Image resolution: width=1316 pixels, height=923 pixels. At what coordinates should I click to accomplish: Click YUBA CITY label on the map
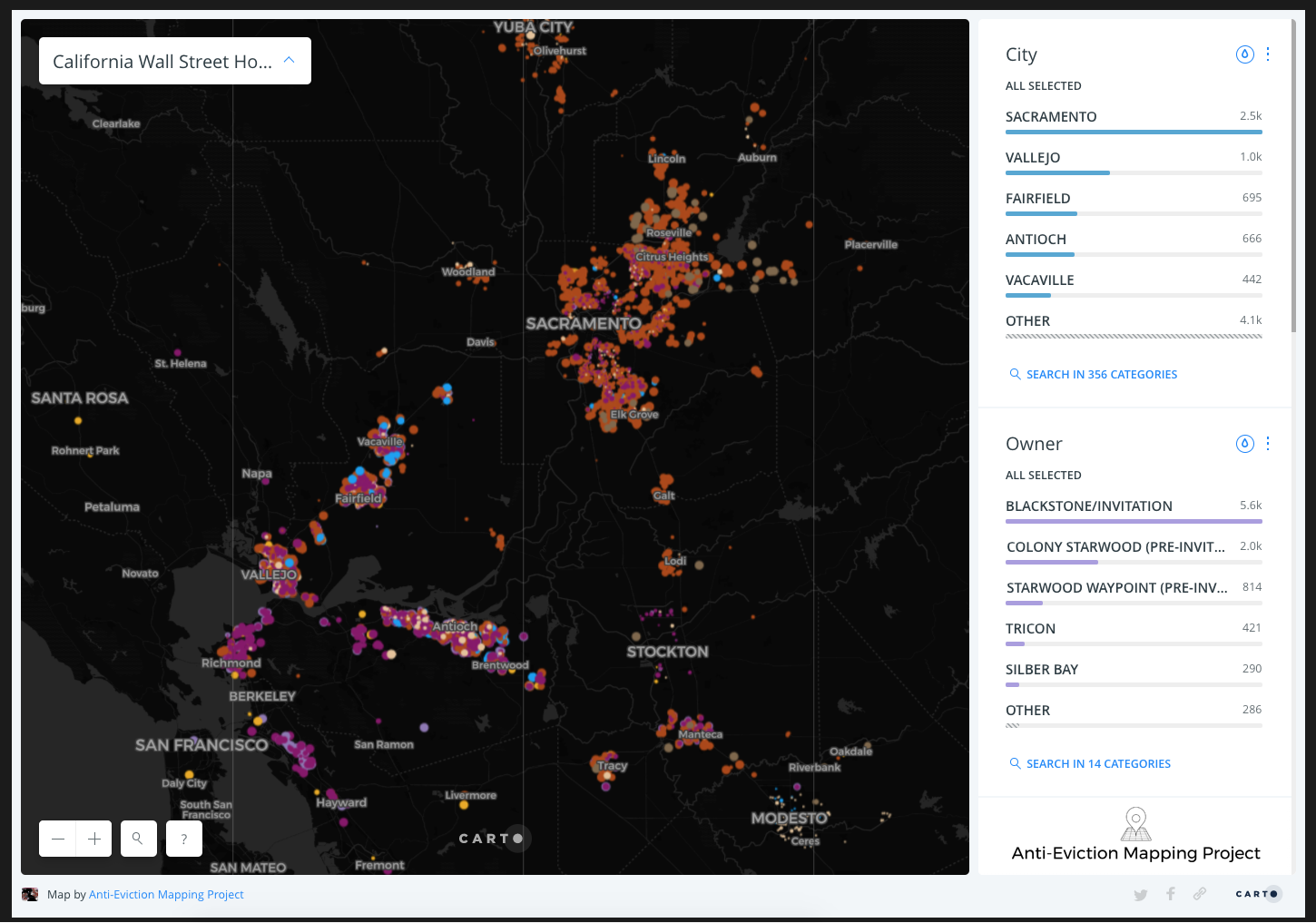(x=533, y=27)
